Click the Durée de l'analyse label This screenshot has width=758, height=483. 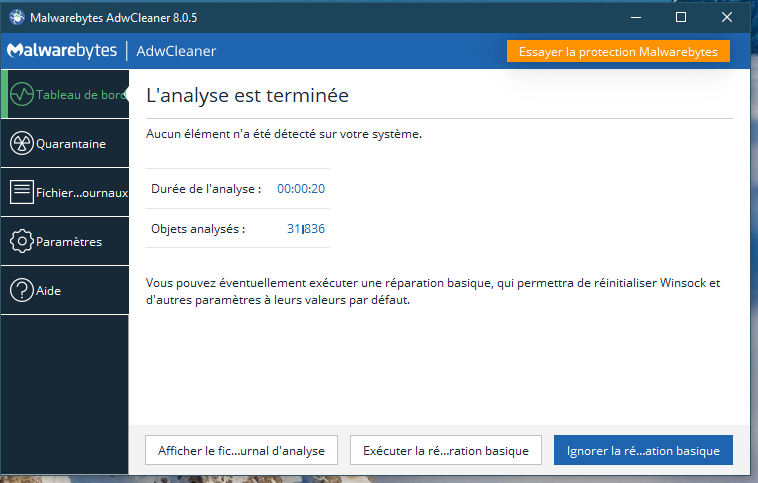tap(206, 189)
